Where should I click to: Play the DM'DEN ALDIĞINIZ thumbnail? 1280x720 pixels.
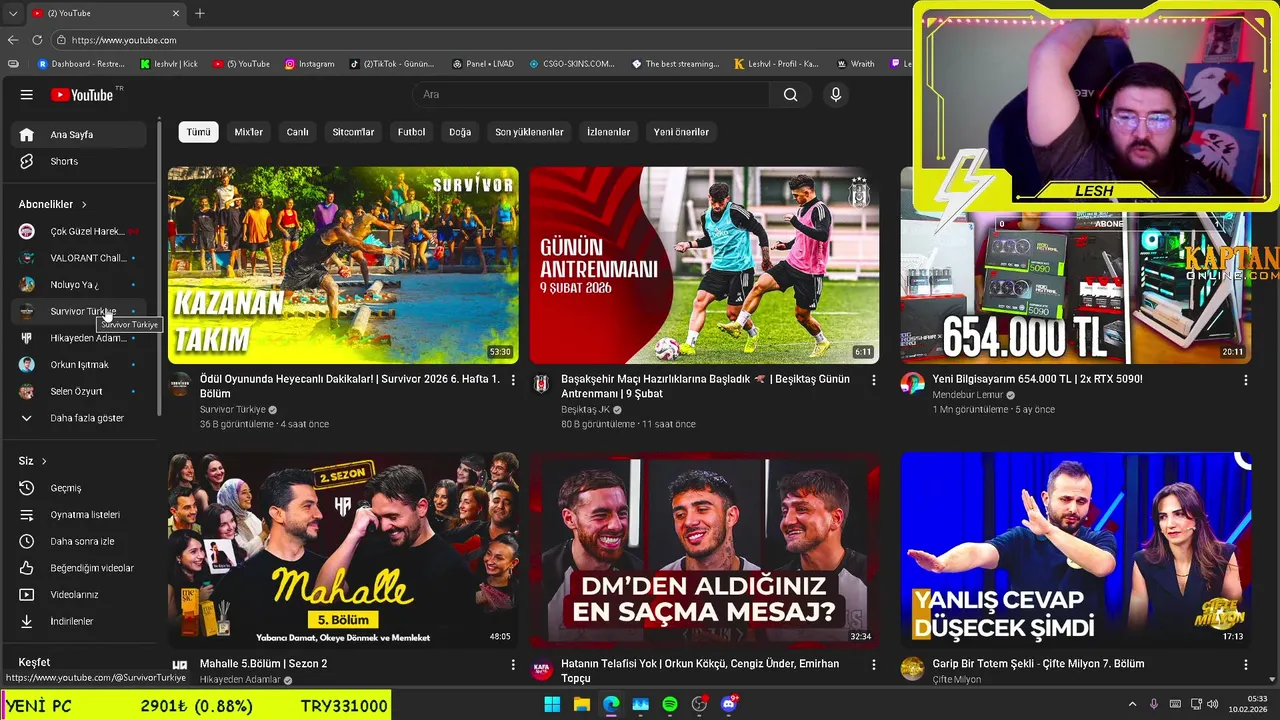coord(705,550)
